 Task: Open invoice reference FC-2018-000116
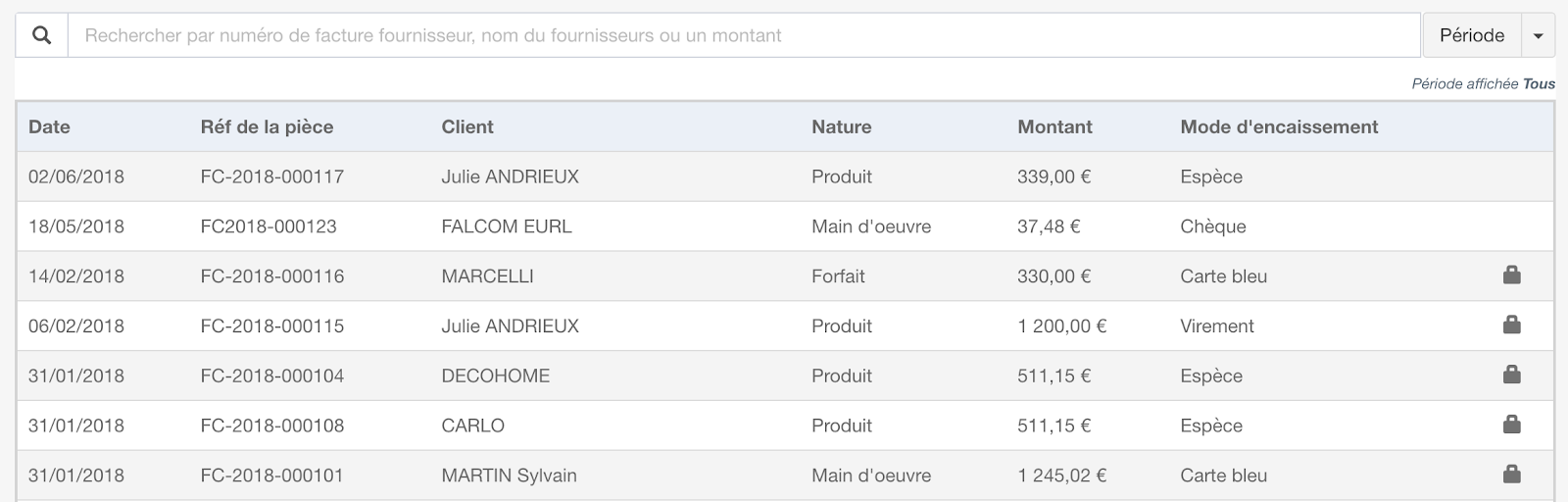pos(271,276)
